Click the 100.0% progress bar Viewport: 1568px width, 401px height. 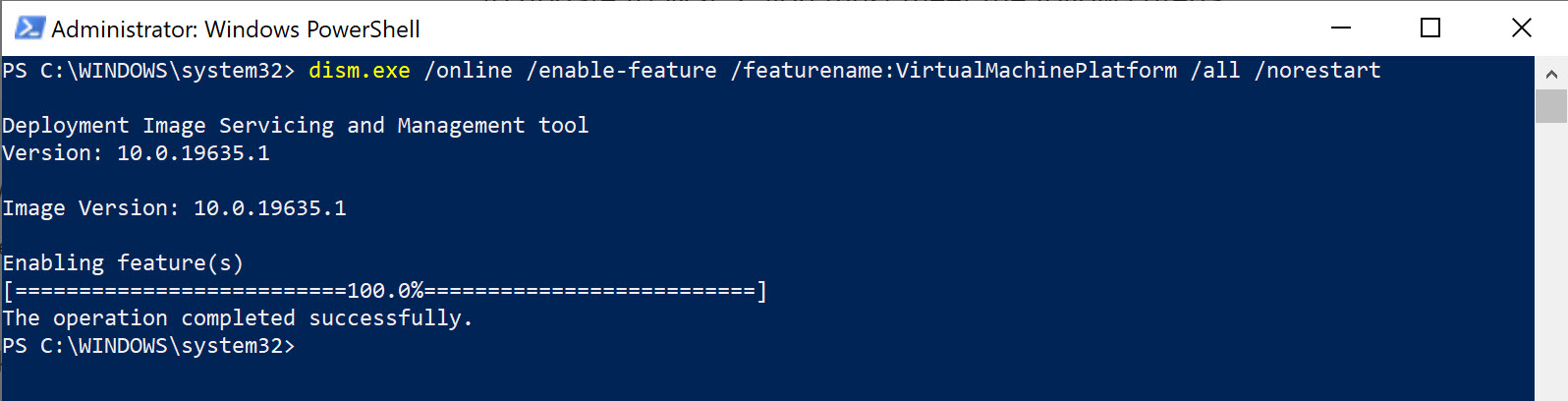(384, 291)
